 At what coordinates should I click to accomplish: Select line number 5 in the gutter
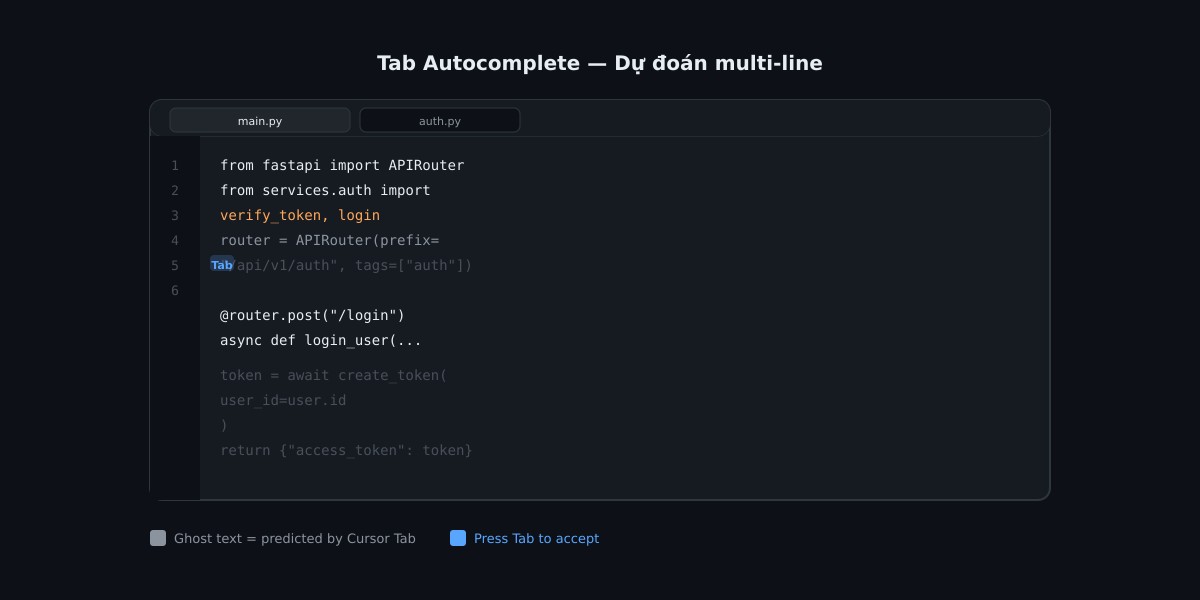[175, 265]
